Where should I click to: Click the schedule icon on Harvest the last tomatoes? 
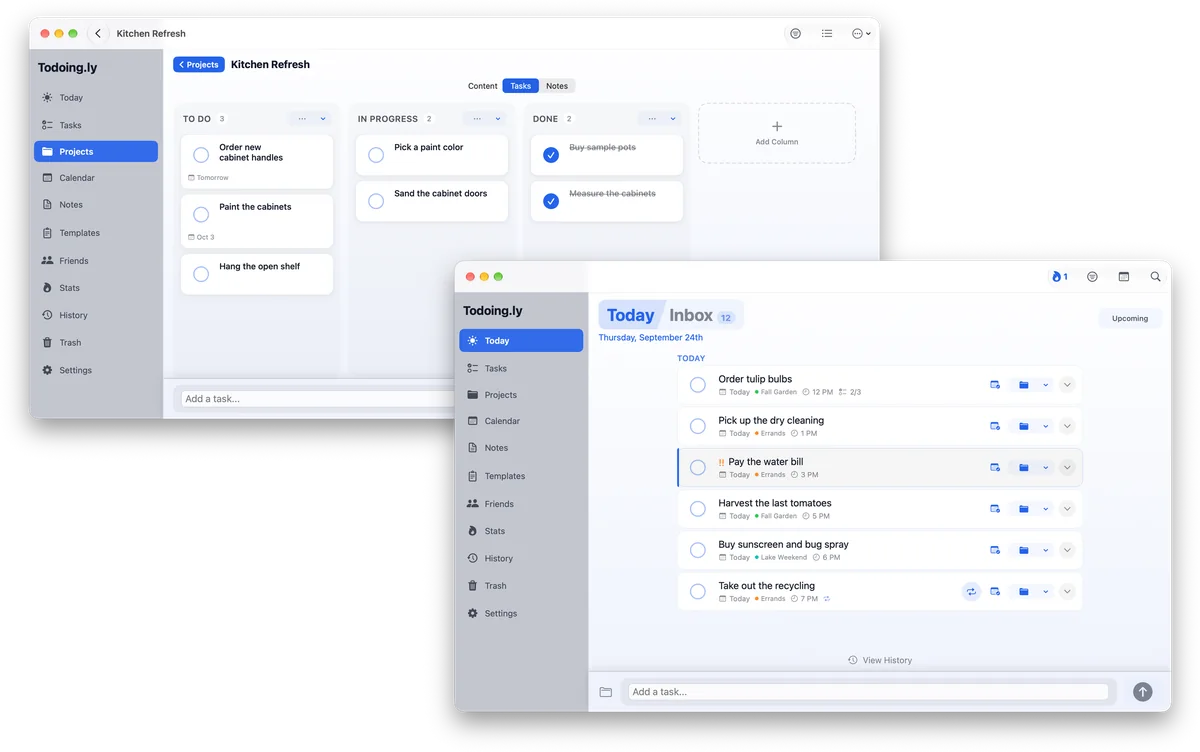(995, 509)
